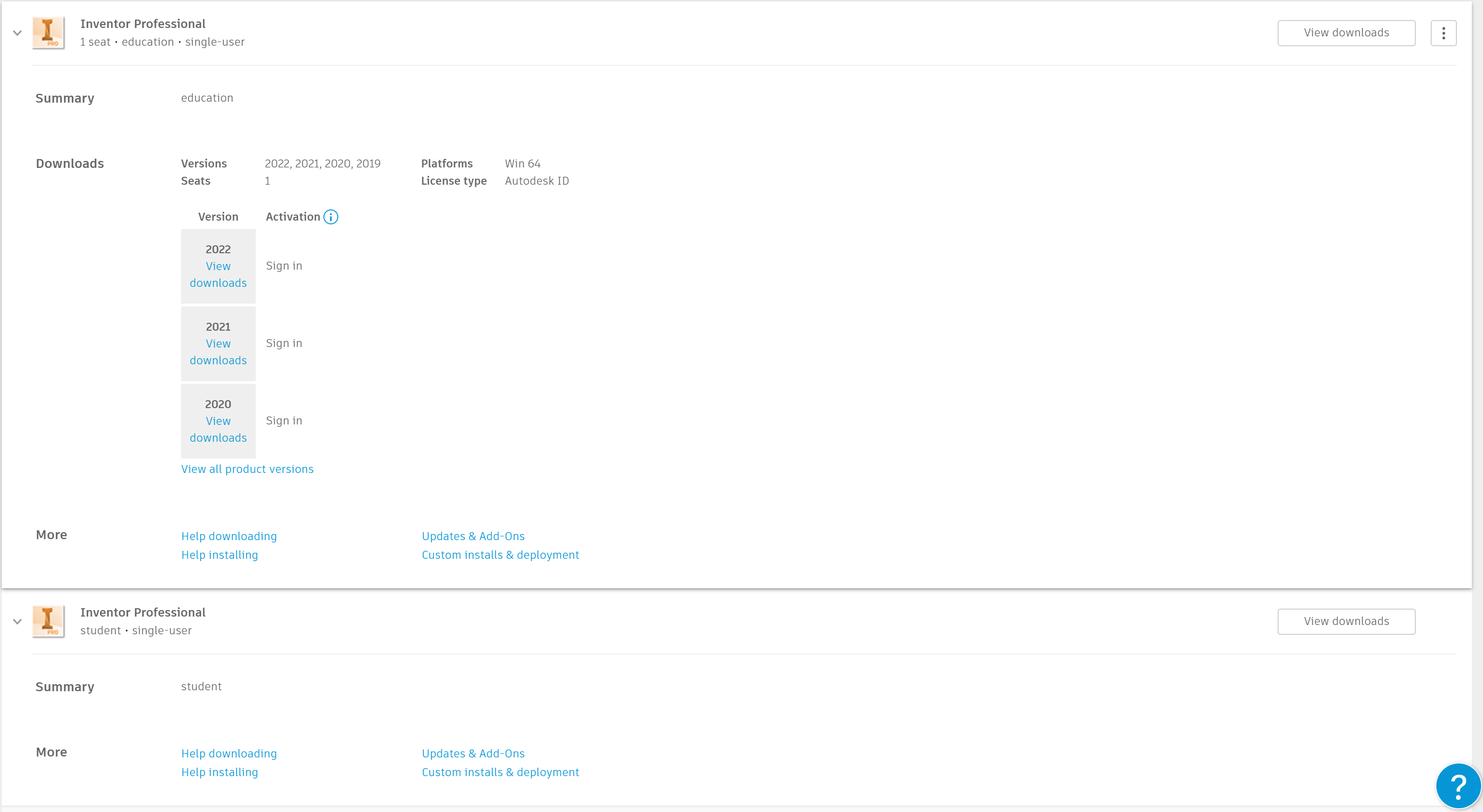Open View downloads for version 2020
The width and height of the screenshot is (1483, 812).
point(218,429)
